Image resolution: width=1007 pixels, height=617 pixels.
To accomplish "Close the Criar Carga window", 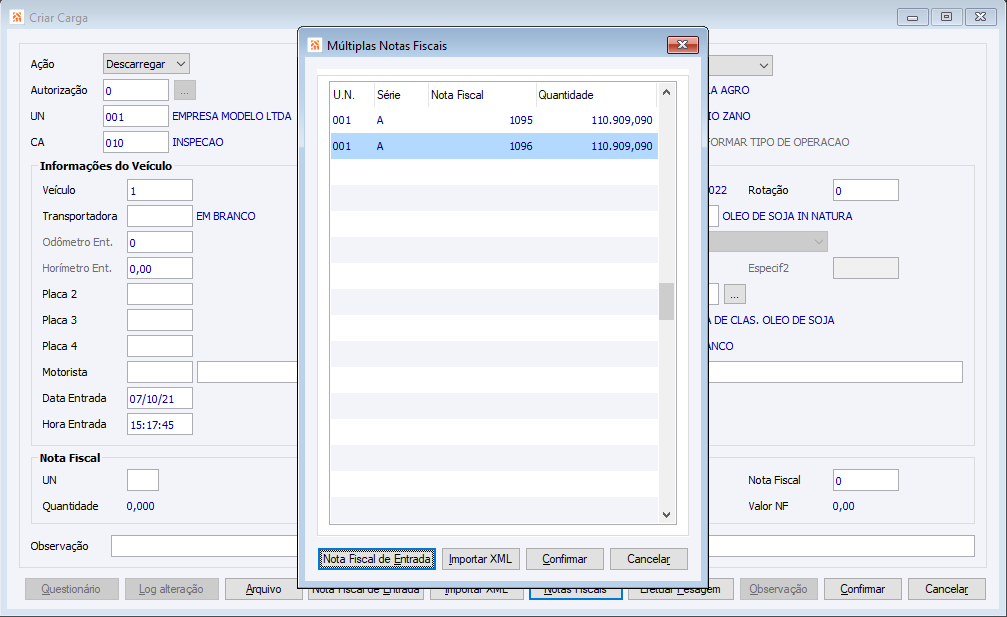I will [x=981, y=17].
